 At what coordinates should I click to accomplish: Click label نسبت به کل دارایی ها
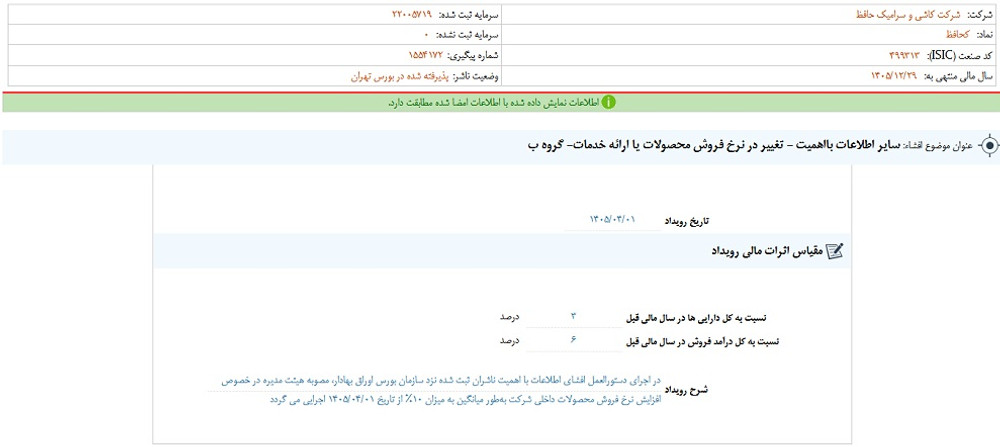697,317
